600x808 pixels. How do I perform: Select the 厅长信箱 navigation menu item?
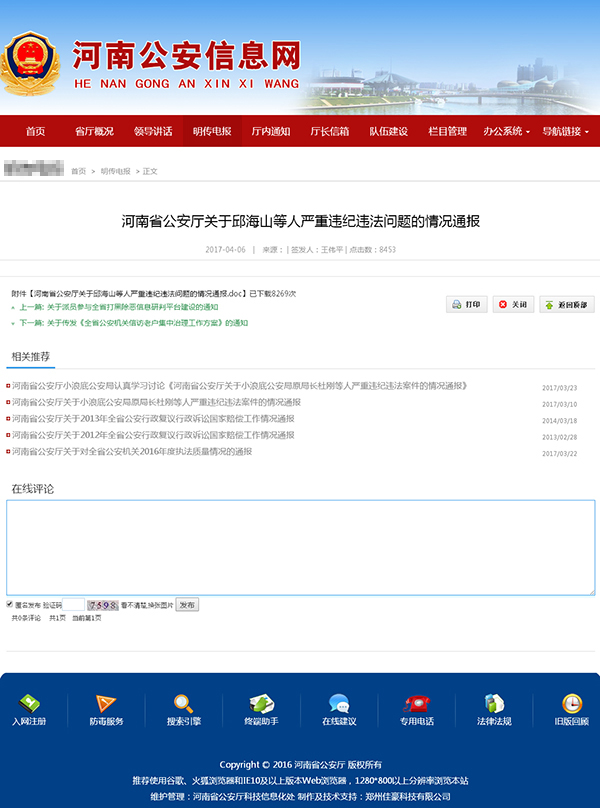click(329, 131)
